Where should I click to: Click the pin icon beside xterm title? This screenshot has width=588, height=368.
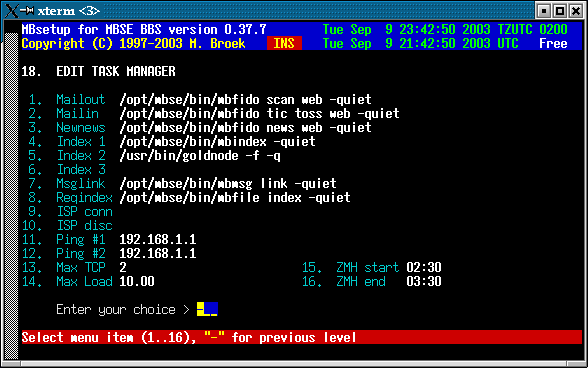coord(27,11)
